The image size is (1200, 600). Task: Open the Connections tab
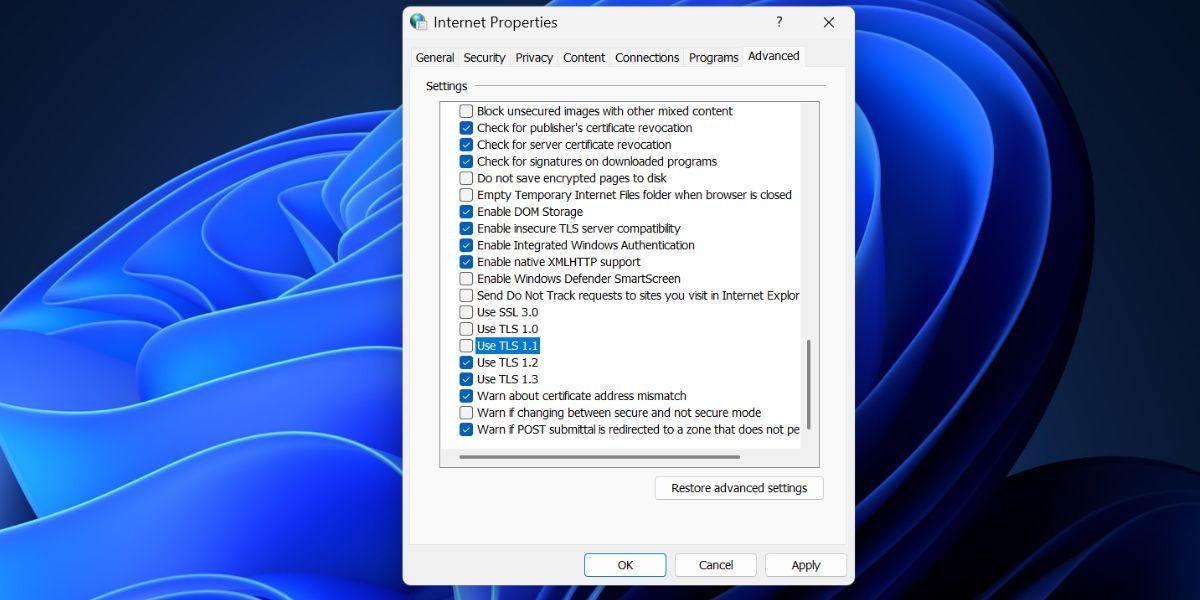[x=647, y=57]
